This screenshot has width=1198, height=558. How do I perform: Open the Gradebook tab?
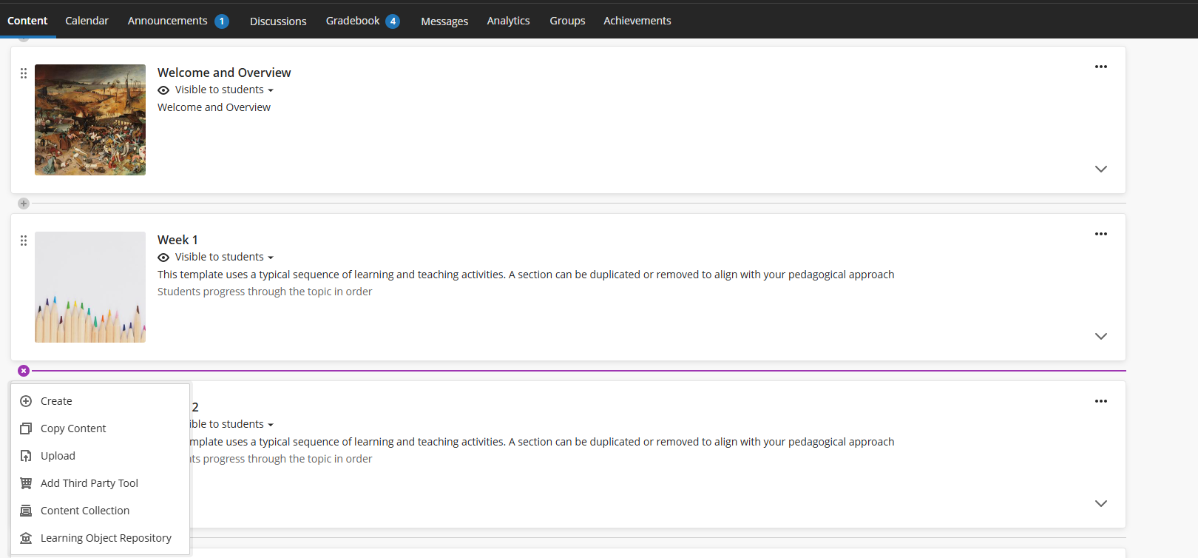pos(352,21)
